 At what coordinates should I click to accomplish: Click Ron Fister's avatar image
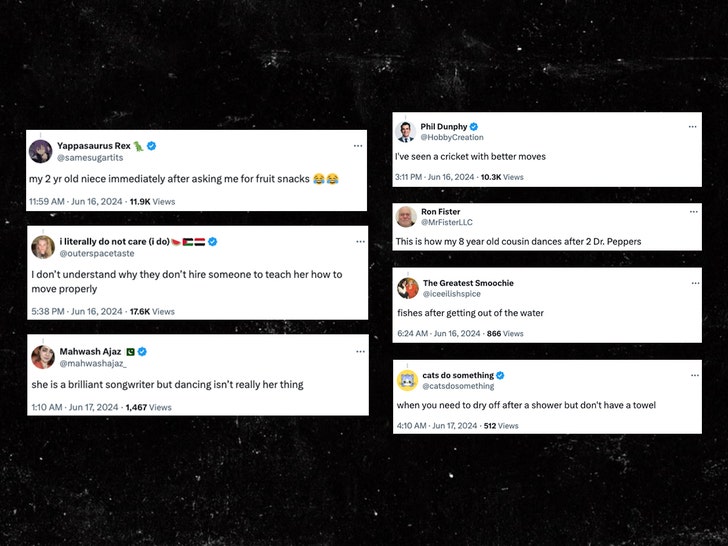pyautogui.click(x=406, y=217)
